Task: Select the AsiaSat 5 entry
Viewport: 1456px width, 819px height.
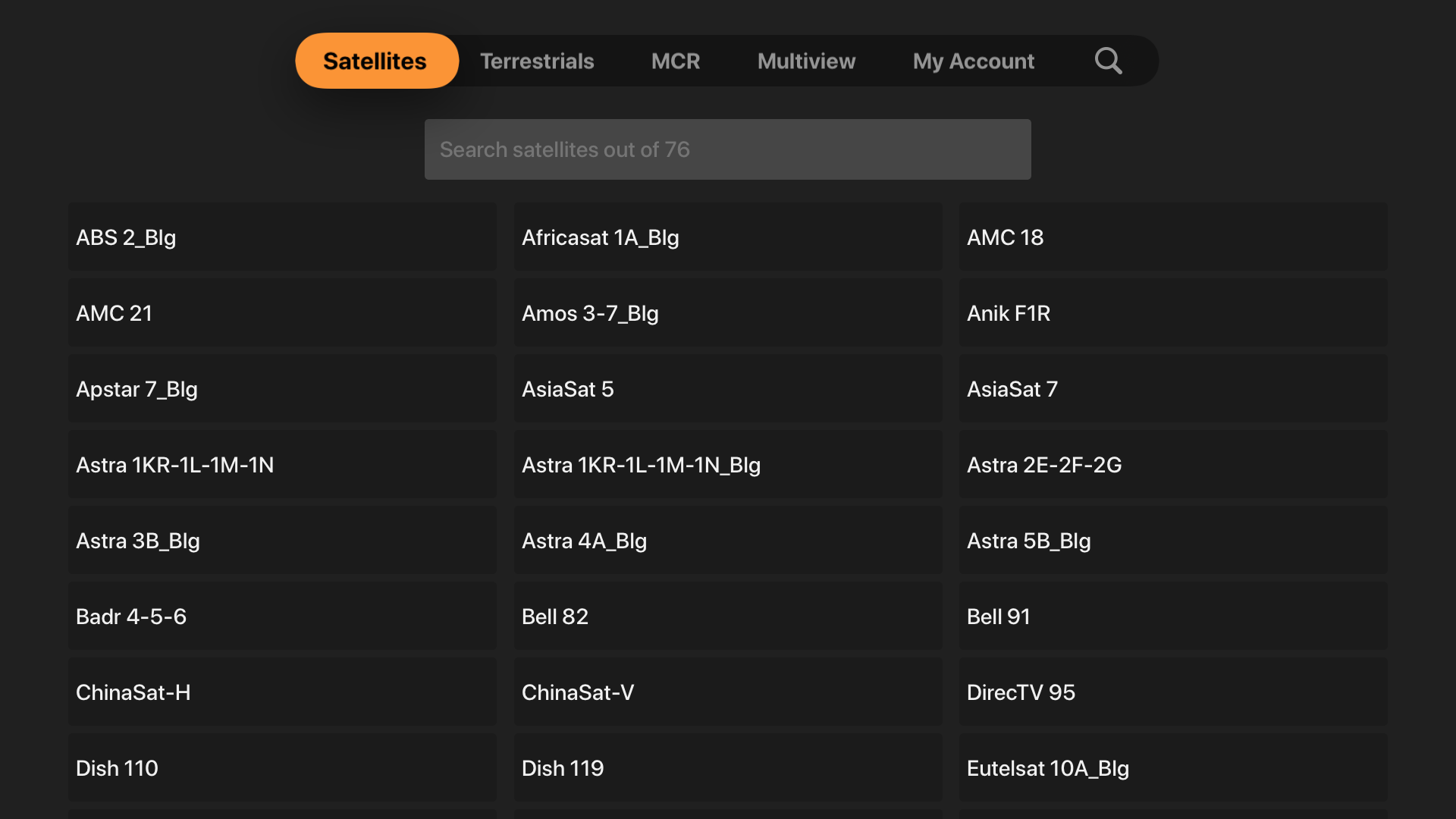Action: (x=728, y=389)
